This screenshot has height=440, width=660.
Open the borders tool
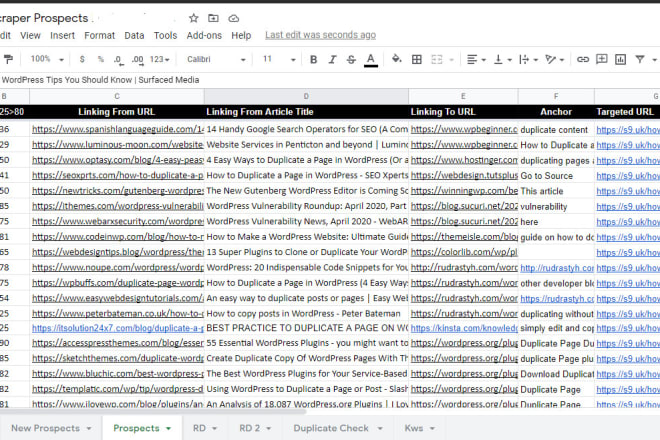pyautogui.click(x=417, y=59)
